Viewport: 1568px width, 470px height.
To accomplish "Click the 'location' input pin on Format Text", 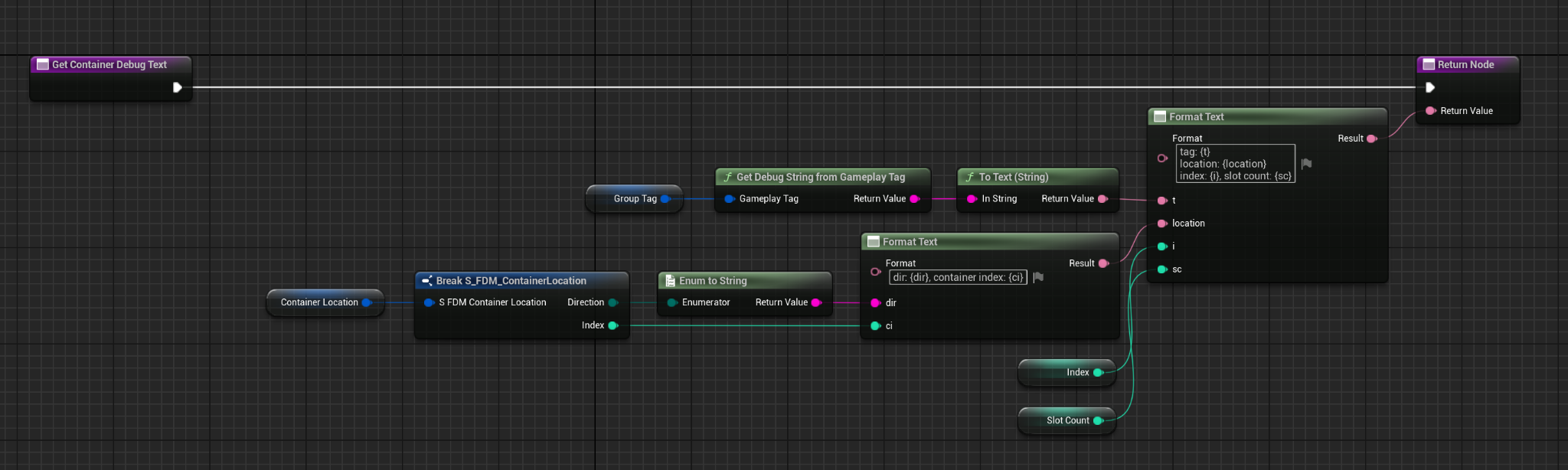I will [1162, 224].
